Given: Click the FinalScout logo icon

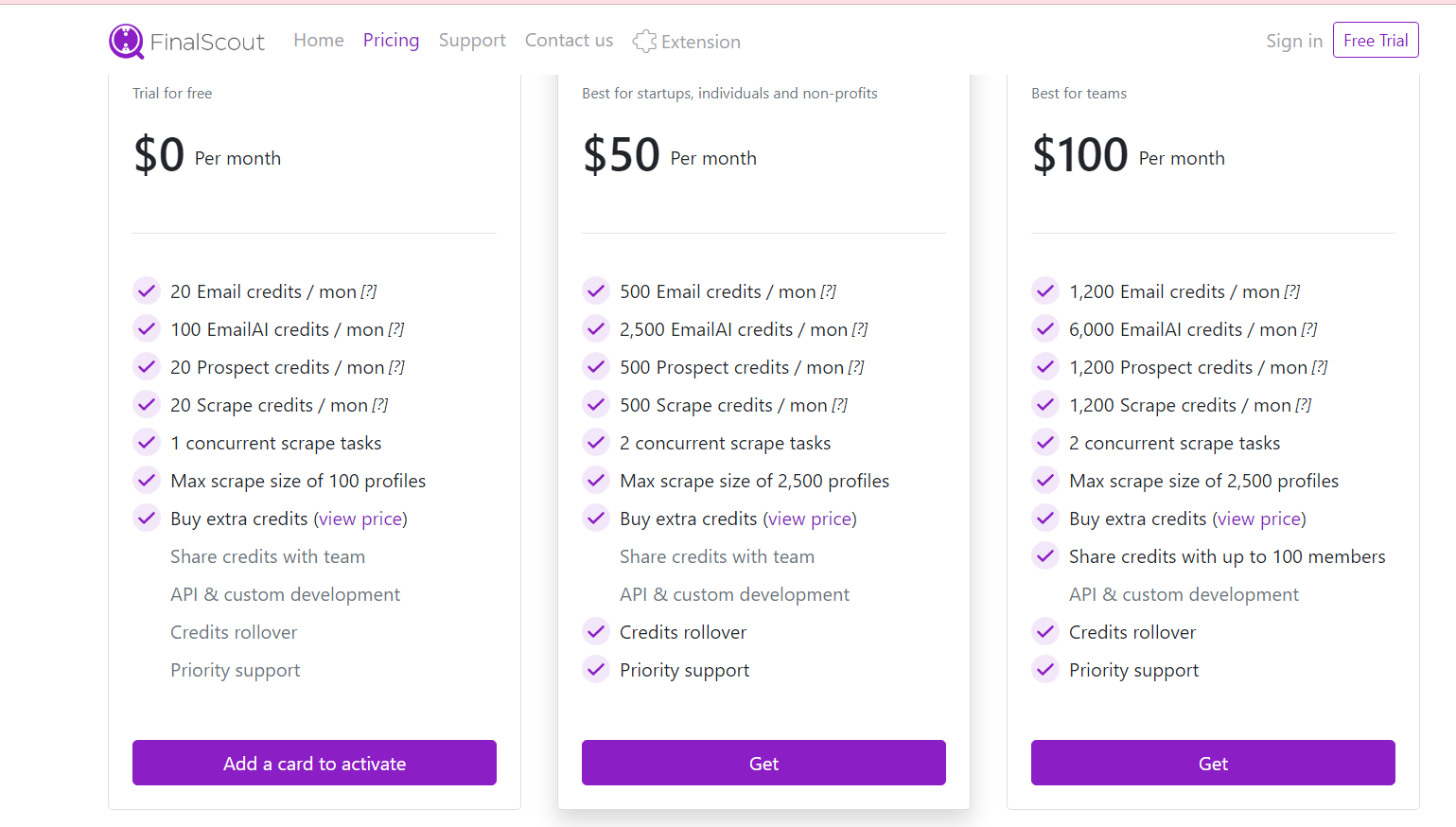Looking at the screenshot, I should [x=126, y=42].
